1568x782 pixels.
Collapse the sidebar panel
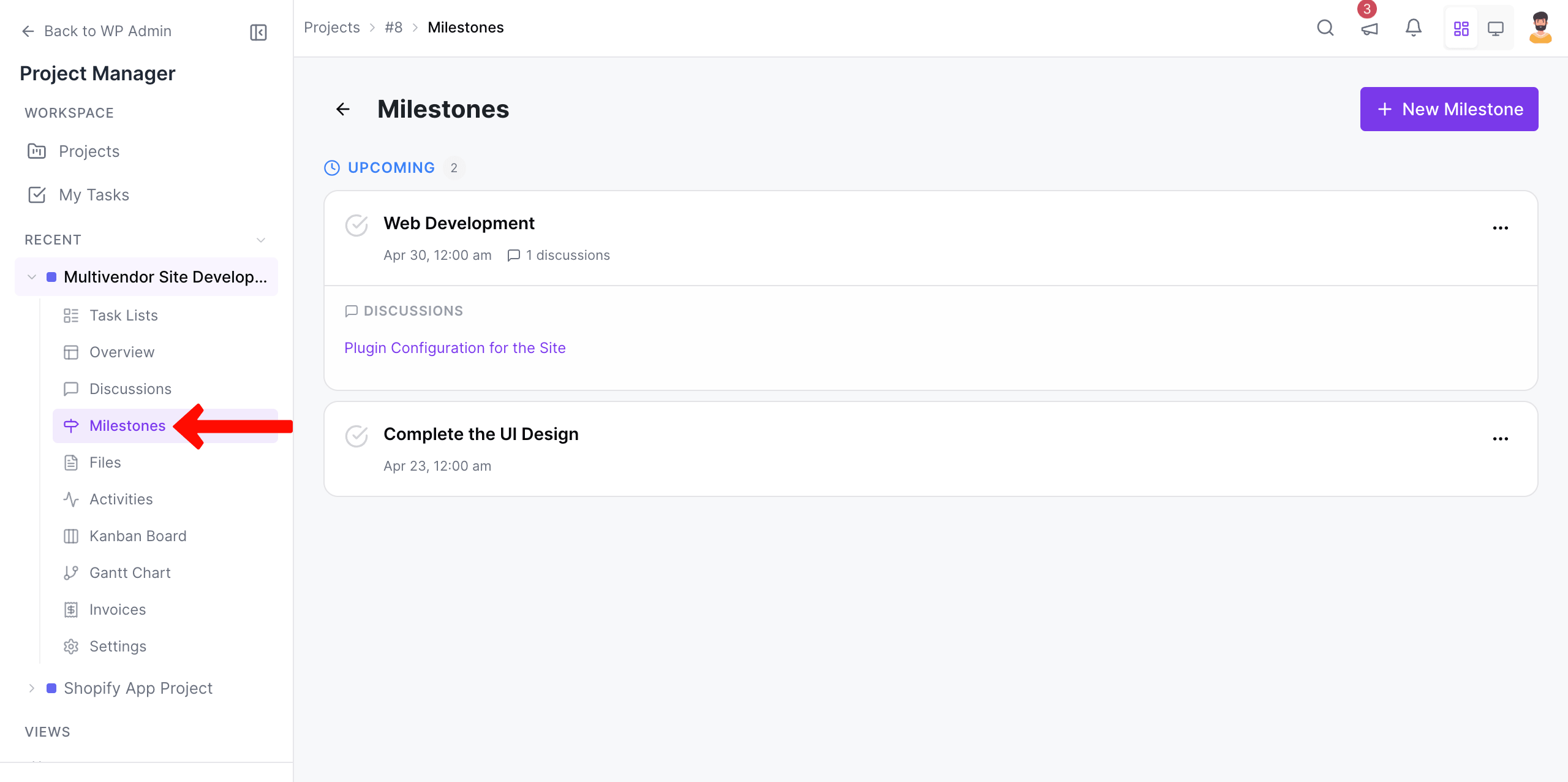click(x=258, y=32)
